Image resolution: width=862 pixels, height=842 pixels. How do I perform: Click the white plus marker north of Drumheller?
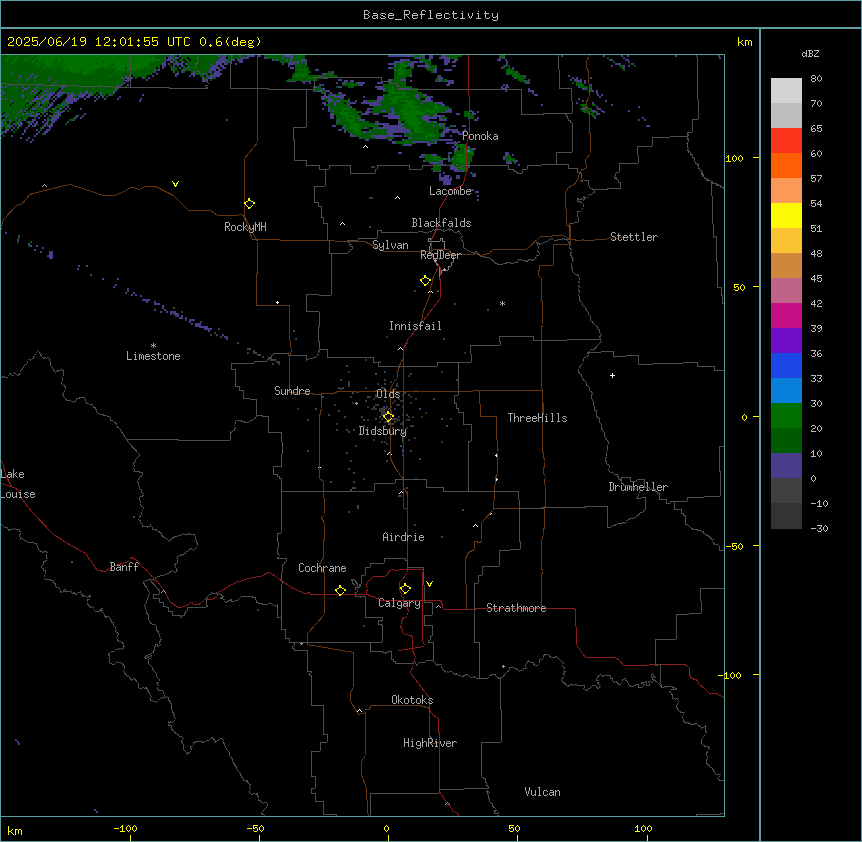tap(612, 375)
